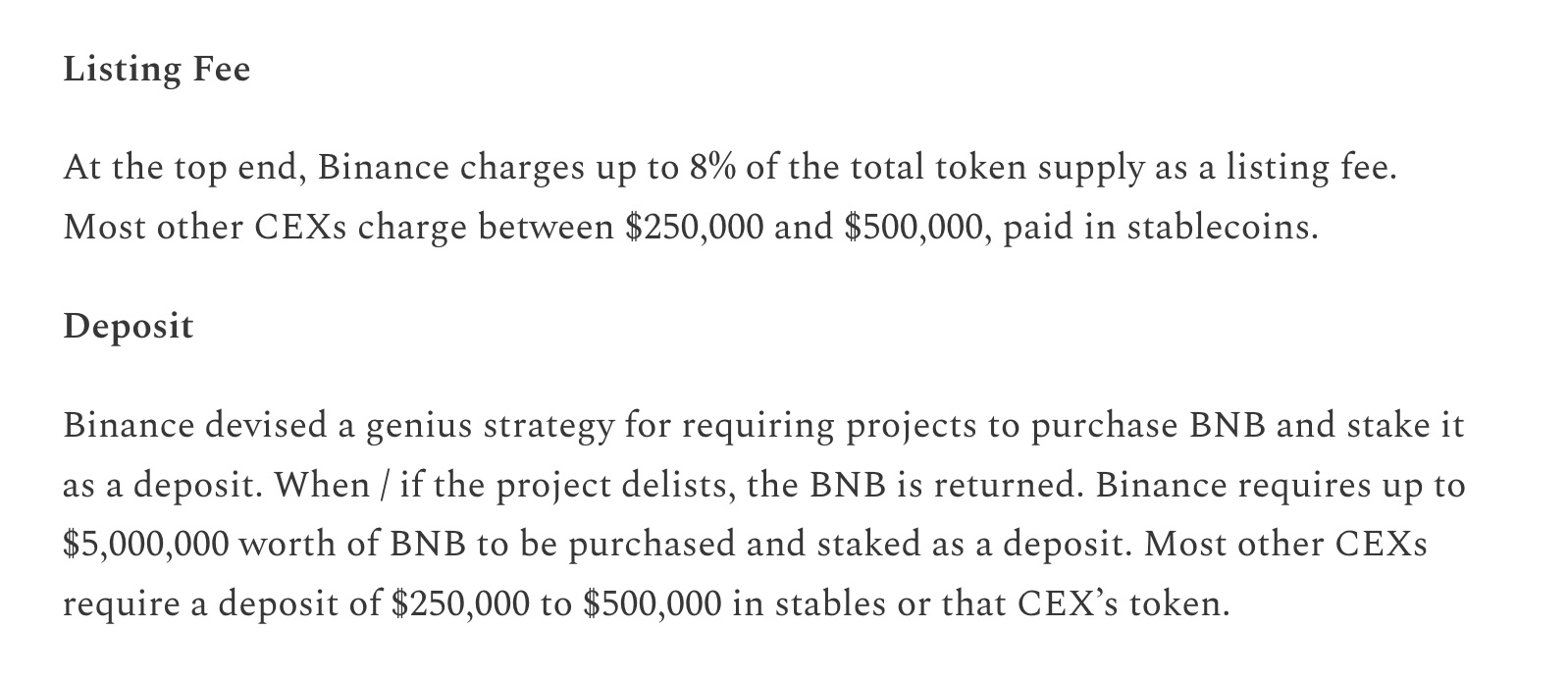The image size is (1568, 681).
Task: Click '$500,000' in the deposit paragraph
Action: [x=653, y=603]
